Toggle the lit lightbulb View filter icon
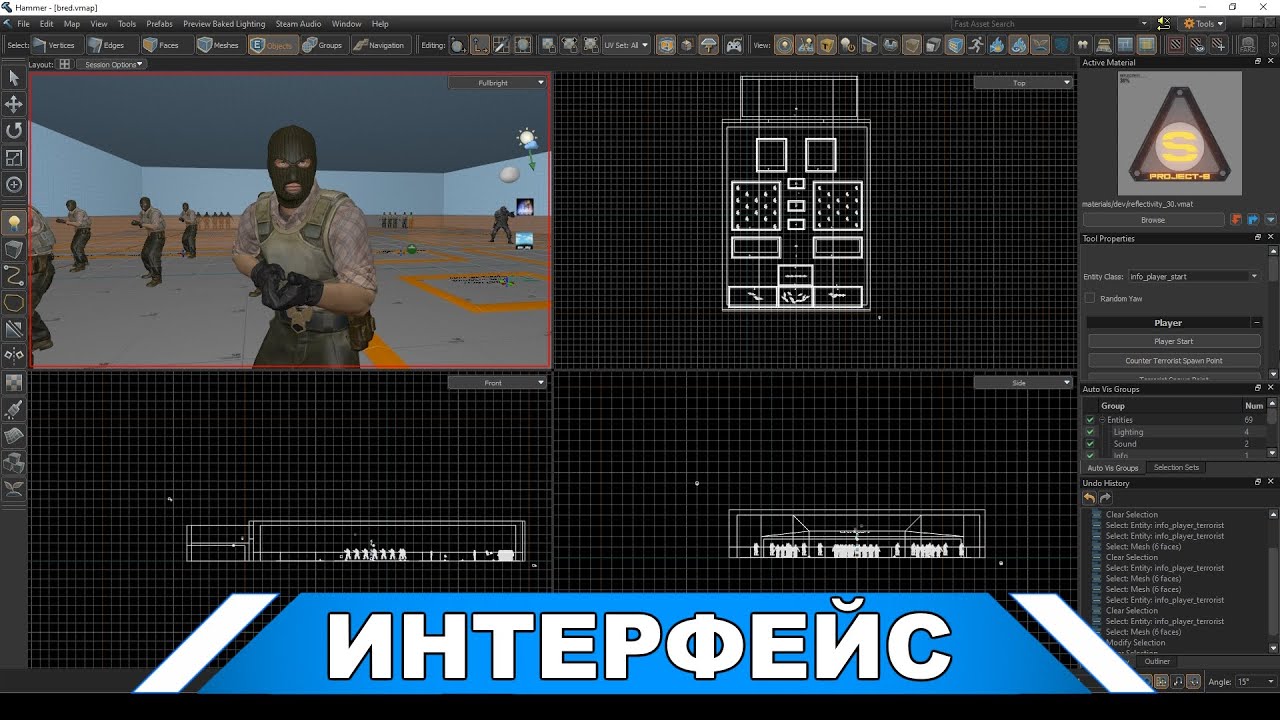Screen dimensions: 1280x720 click(x=848, y=45)
